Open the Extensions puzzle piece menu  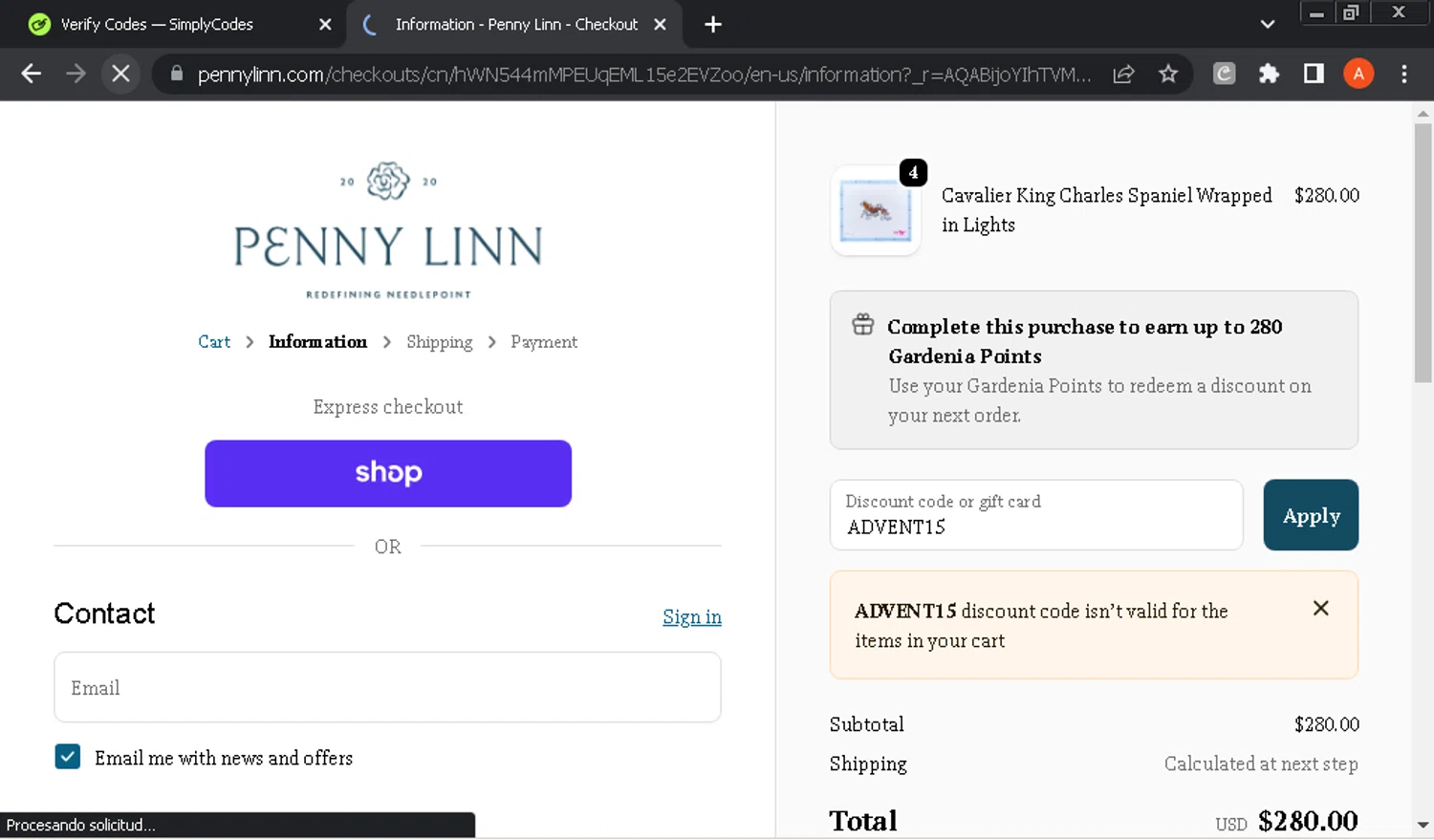coord(1269,74)
